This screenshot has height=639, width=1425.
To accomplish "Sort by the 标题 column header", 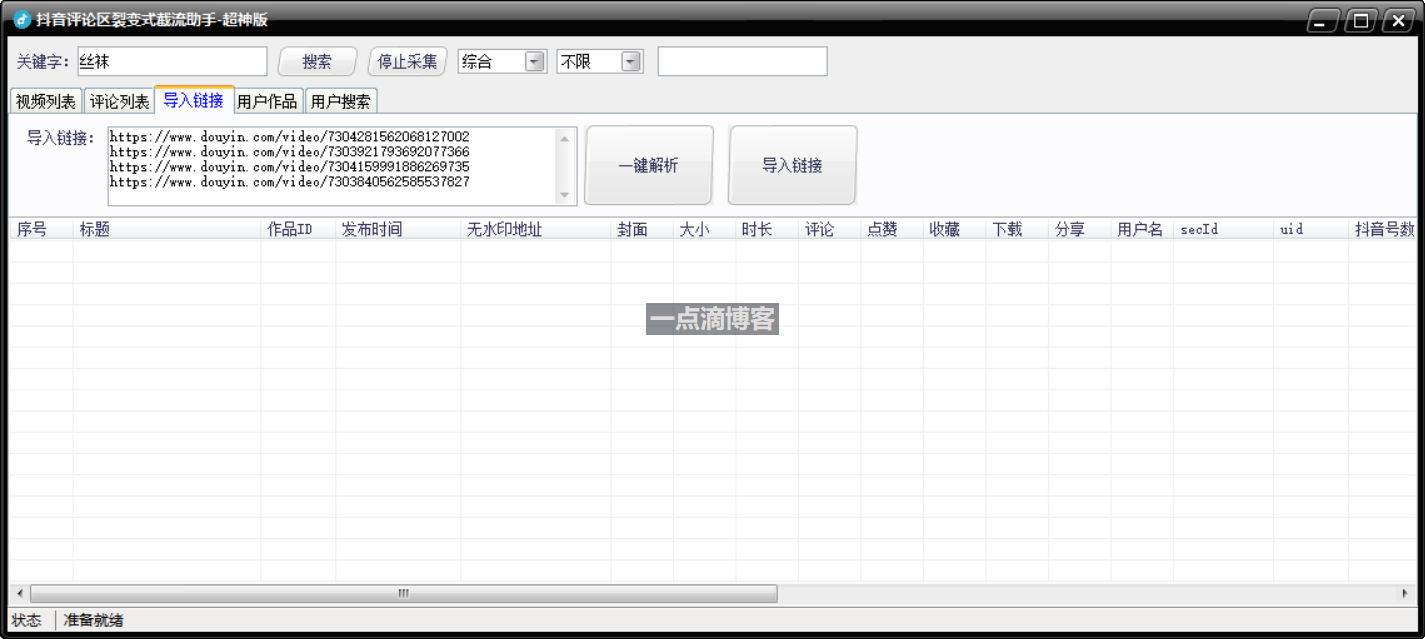I will coord(167,229).
